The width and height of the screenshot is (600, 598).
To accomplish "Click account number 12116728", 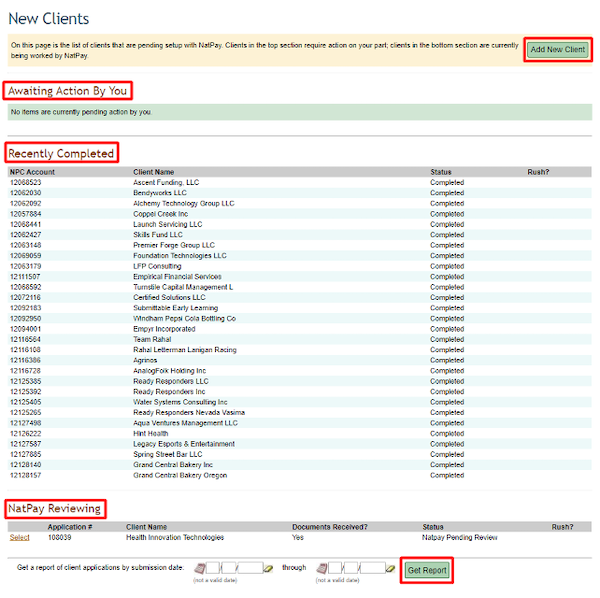I will 25,370.
